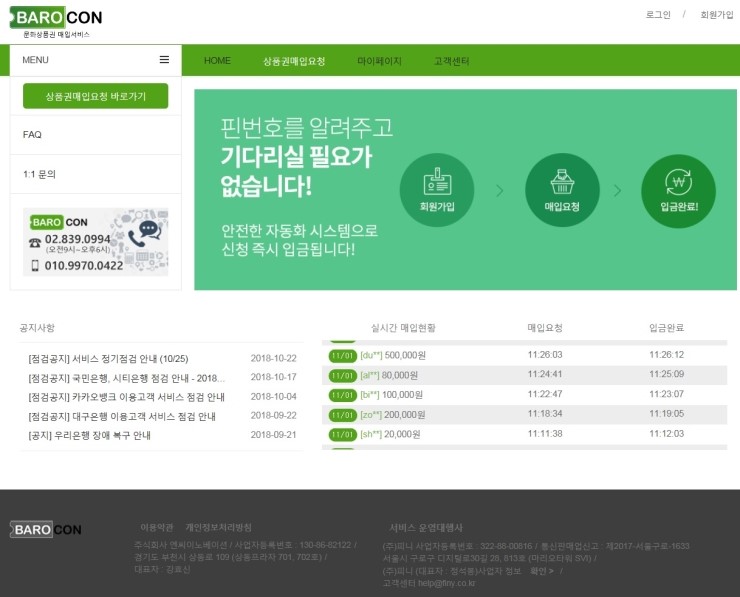
Task: Click the chat bubble phone graphic
Action: pos(145,233)
